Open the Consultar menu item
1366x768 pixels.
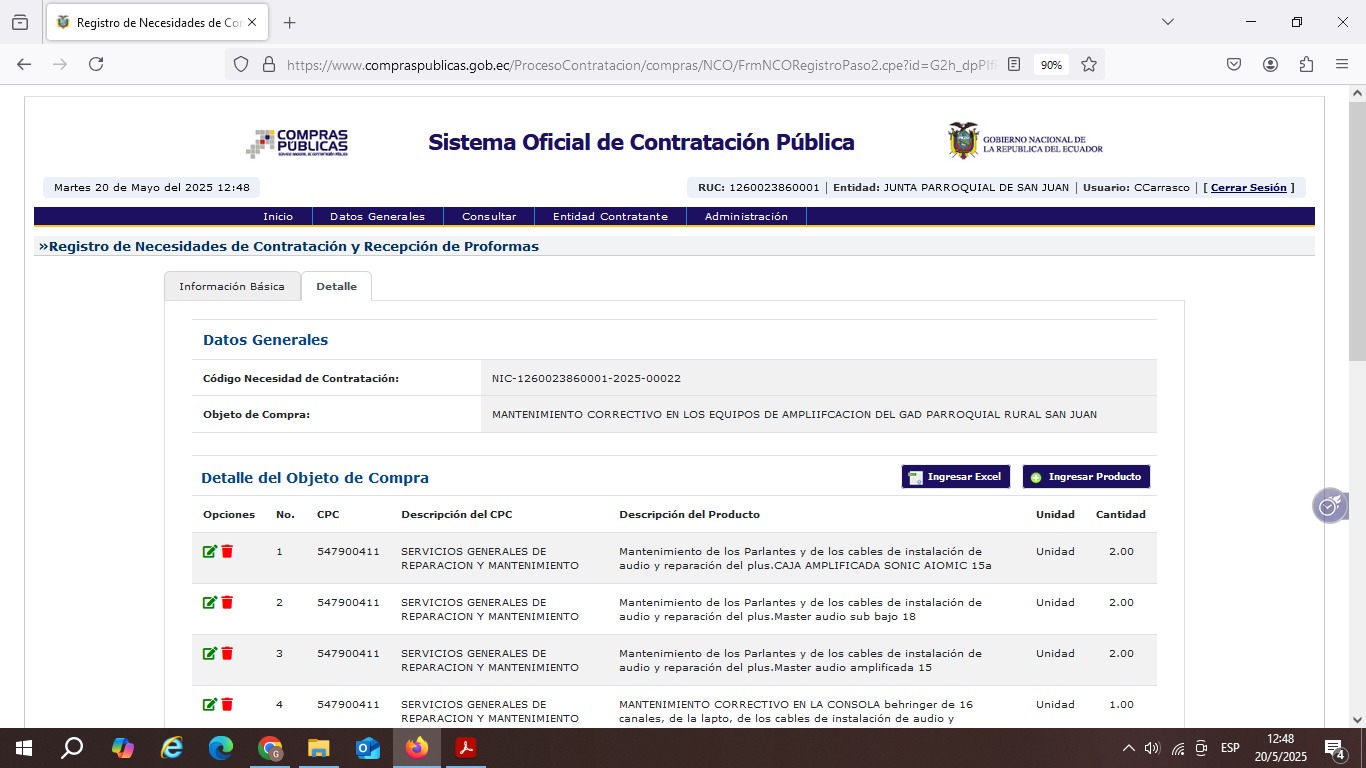click(489, 216)
